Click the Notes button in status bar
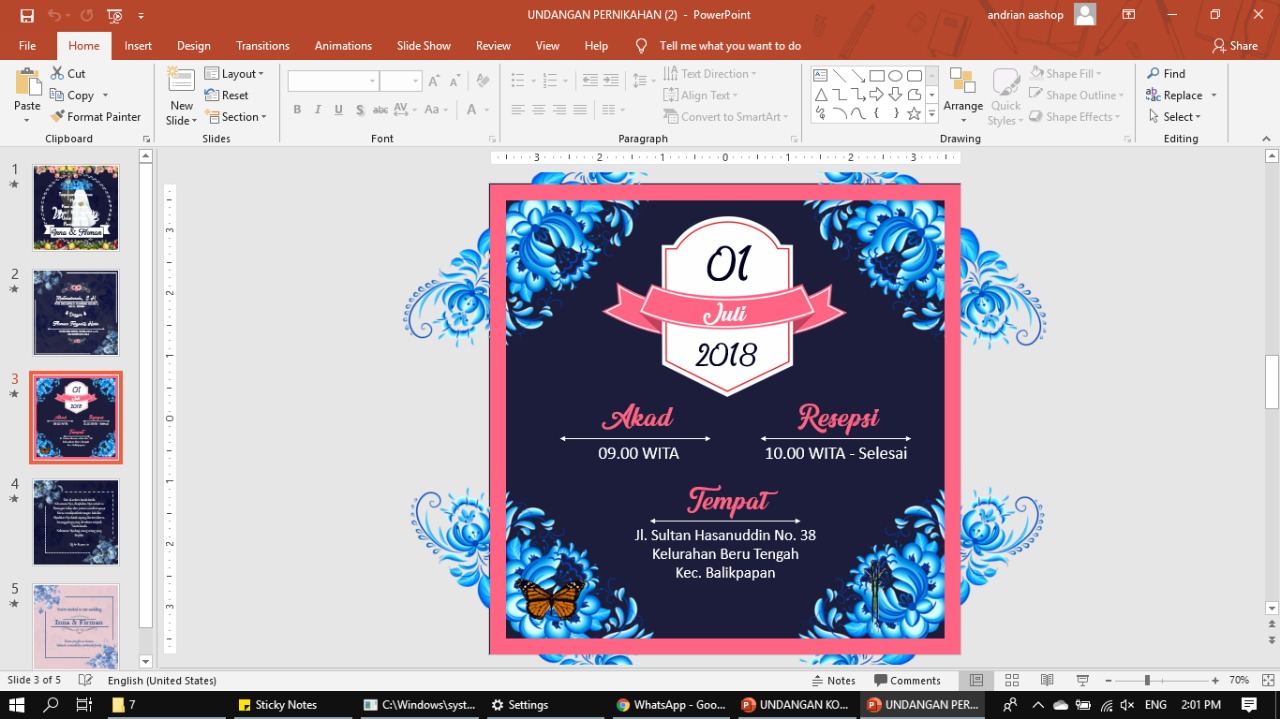 (833, 680)
